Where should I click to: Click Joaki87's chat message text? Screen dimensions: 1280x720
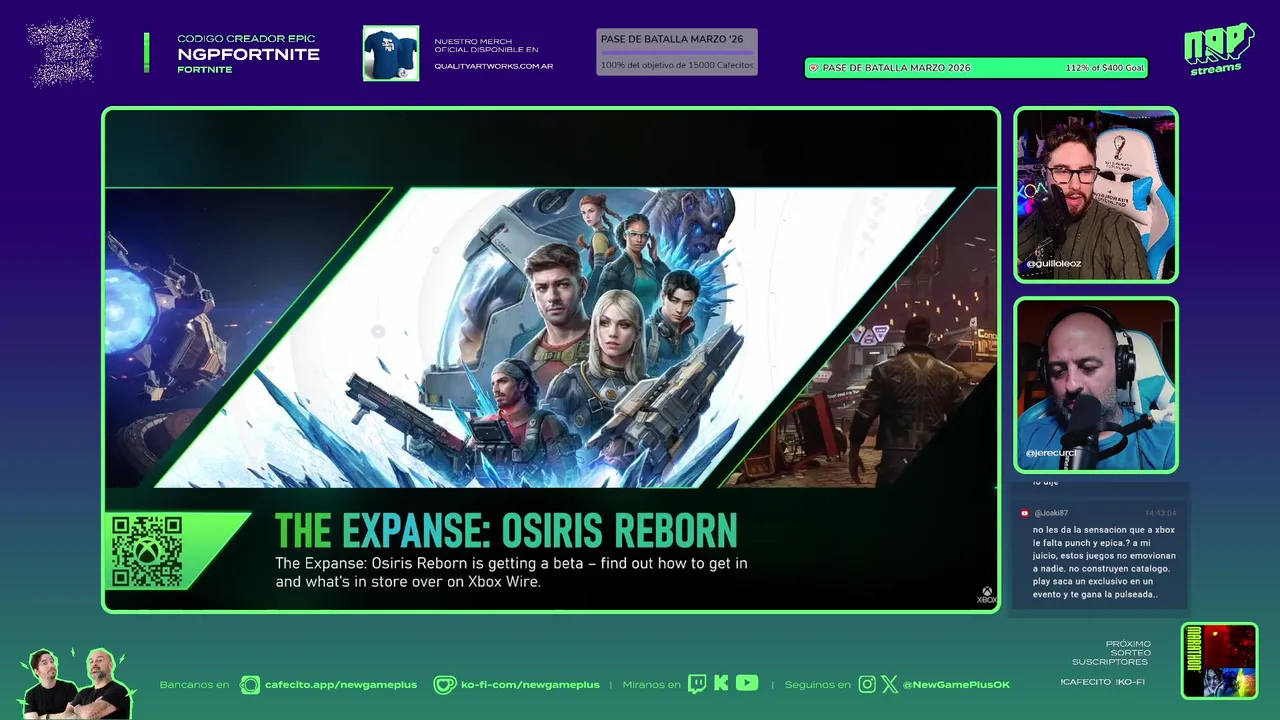click(1104, 562)
